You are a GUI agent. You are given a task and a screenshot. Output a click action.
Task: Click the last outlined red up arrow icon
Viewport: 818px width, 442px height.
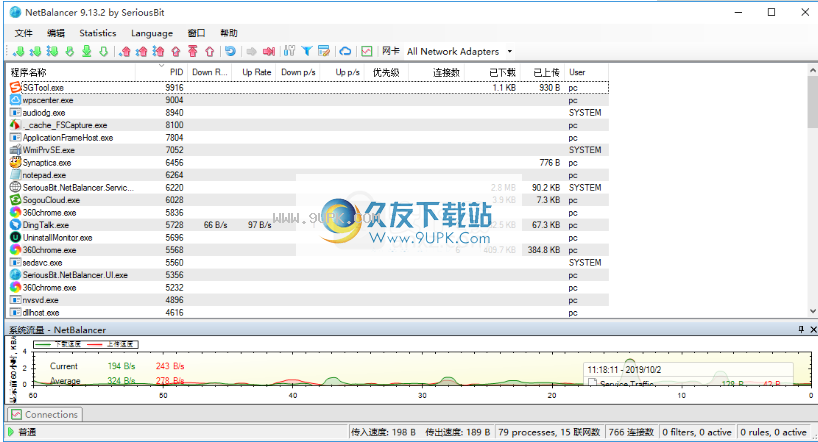pyautogui.click(x=210, y=51)
